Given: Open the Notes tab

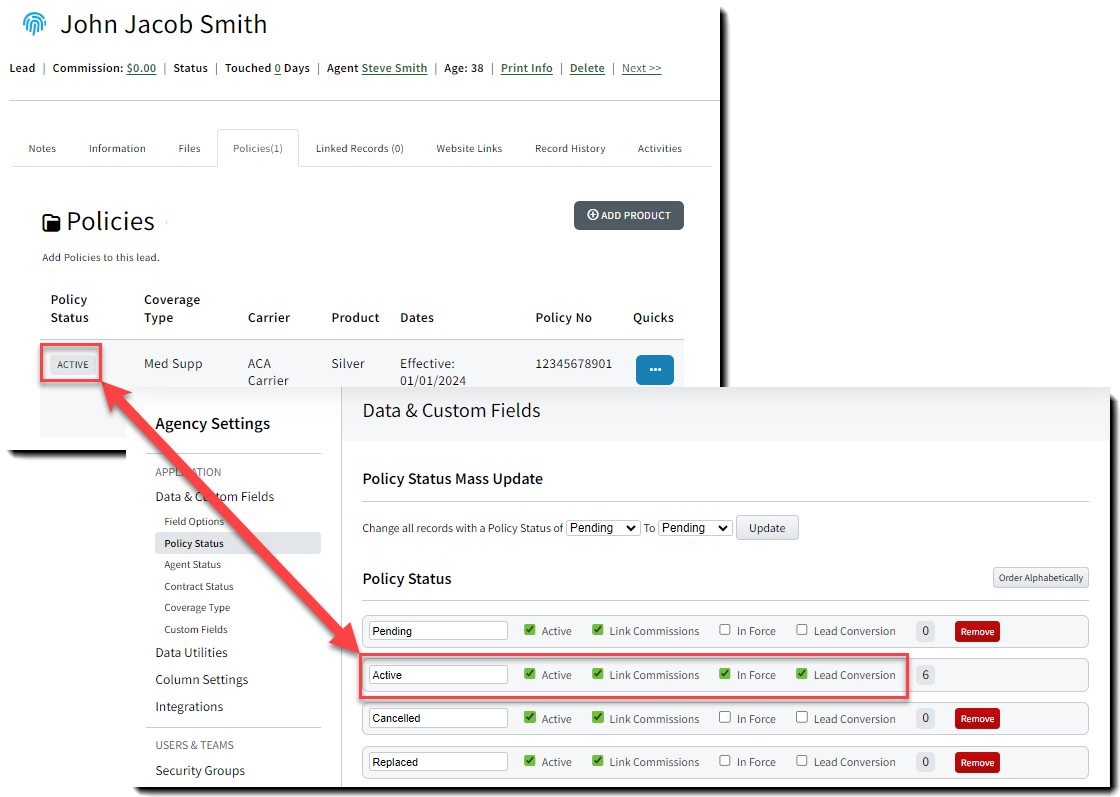Looking at the screenshot, I should coord(42,149).
